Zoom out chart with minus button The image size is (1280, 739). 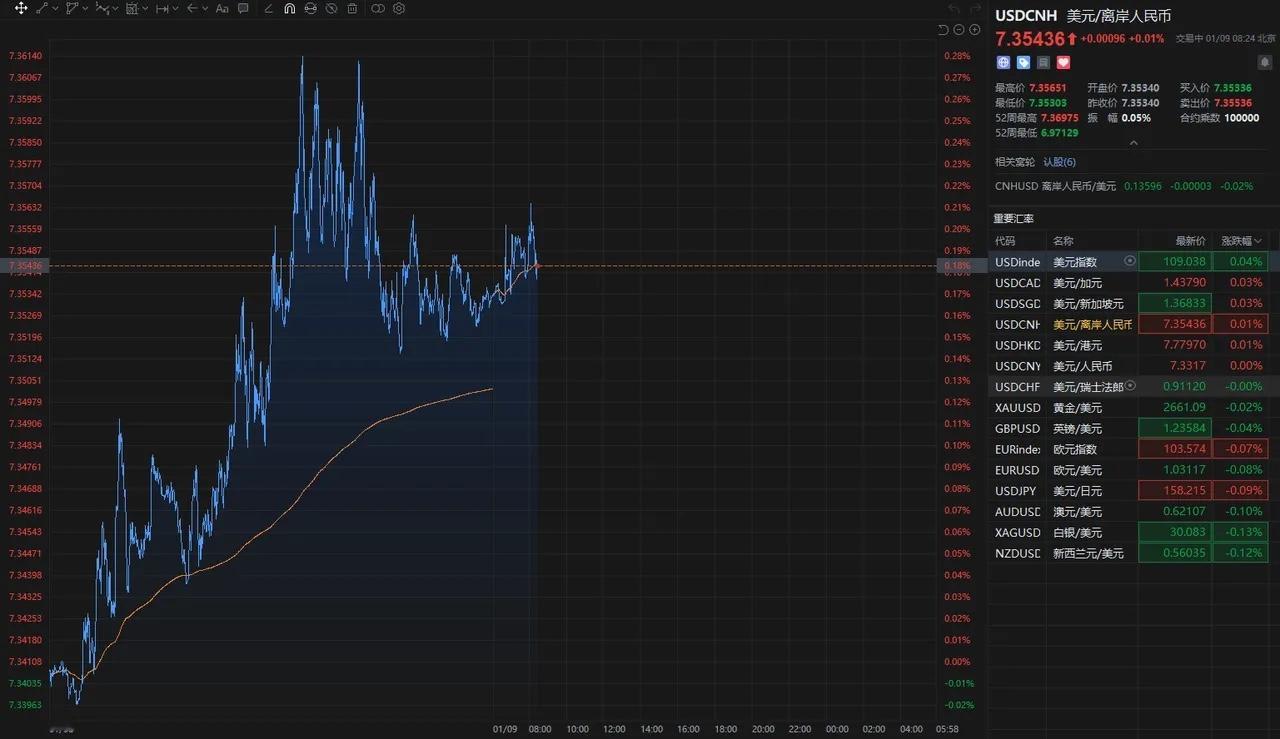point(959,30)
